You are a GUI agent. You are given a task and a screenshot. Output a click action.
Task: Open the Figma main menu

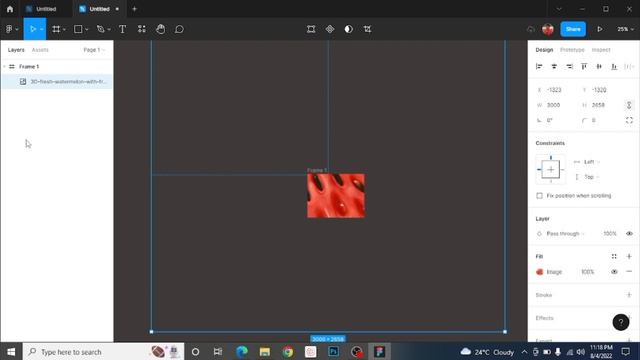[x=11, y=29]
